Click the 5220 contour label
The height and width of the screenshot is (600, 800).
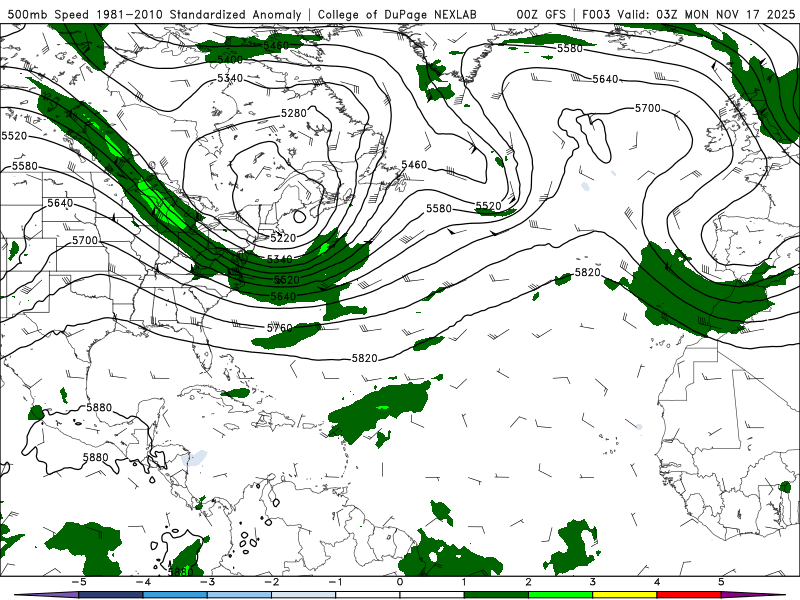[x=283, y=238]
